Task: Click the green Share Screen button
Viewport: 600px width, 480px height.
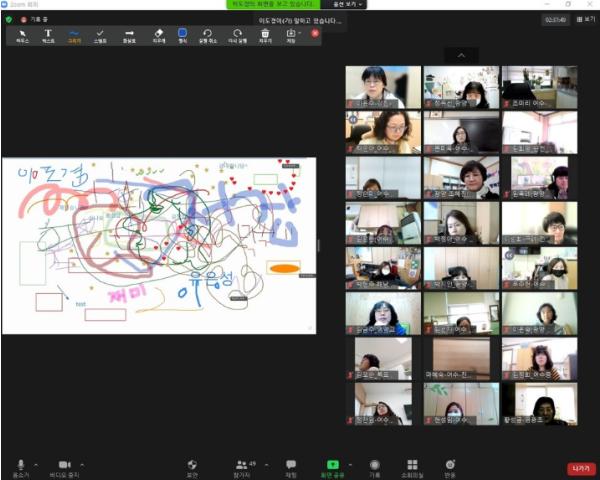Action: (333, 466)
